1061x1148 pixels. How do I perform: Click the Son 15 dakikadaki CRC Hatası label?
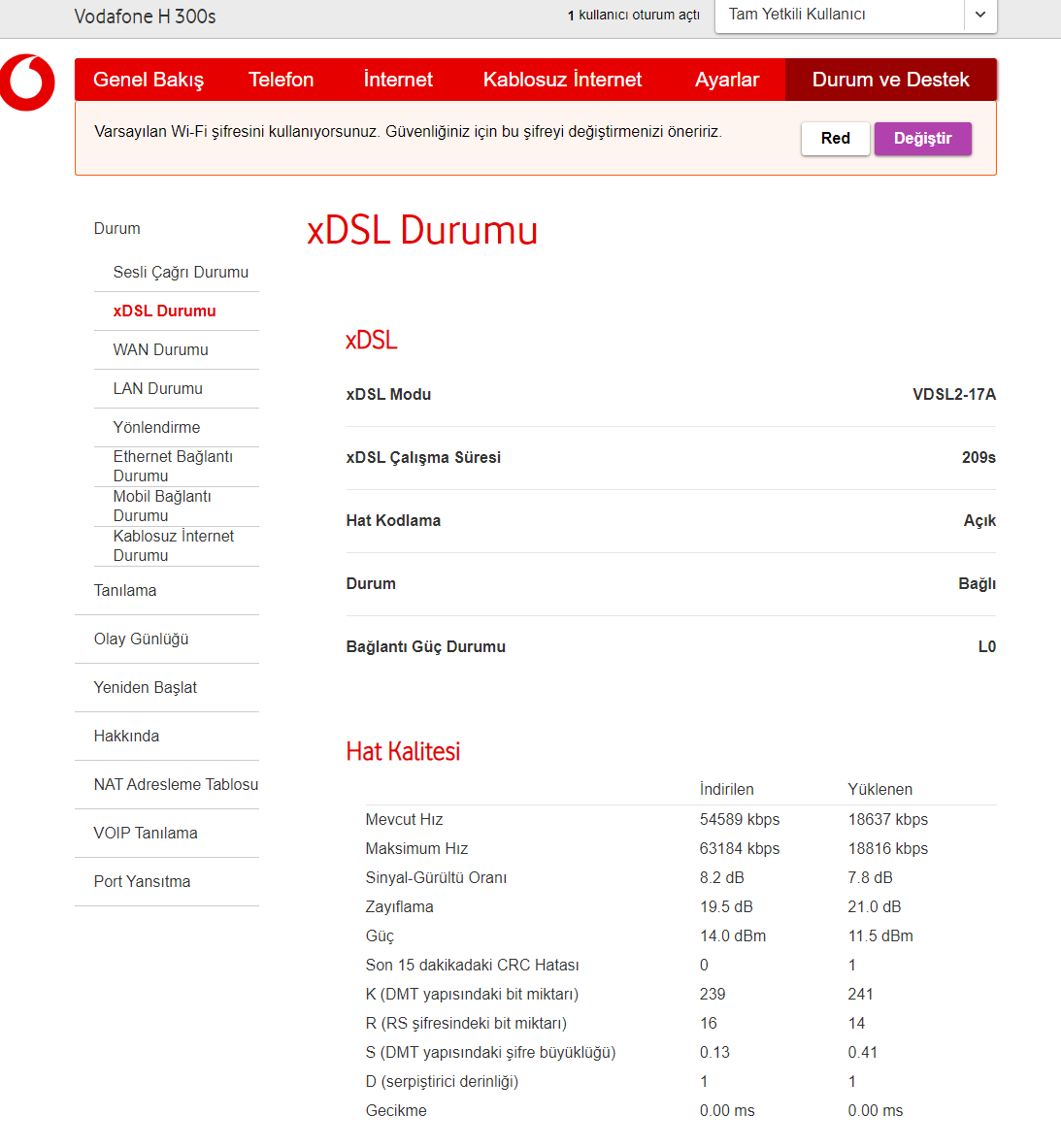point(473,965)
